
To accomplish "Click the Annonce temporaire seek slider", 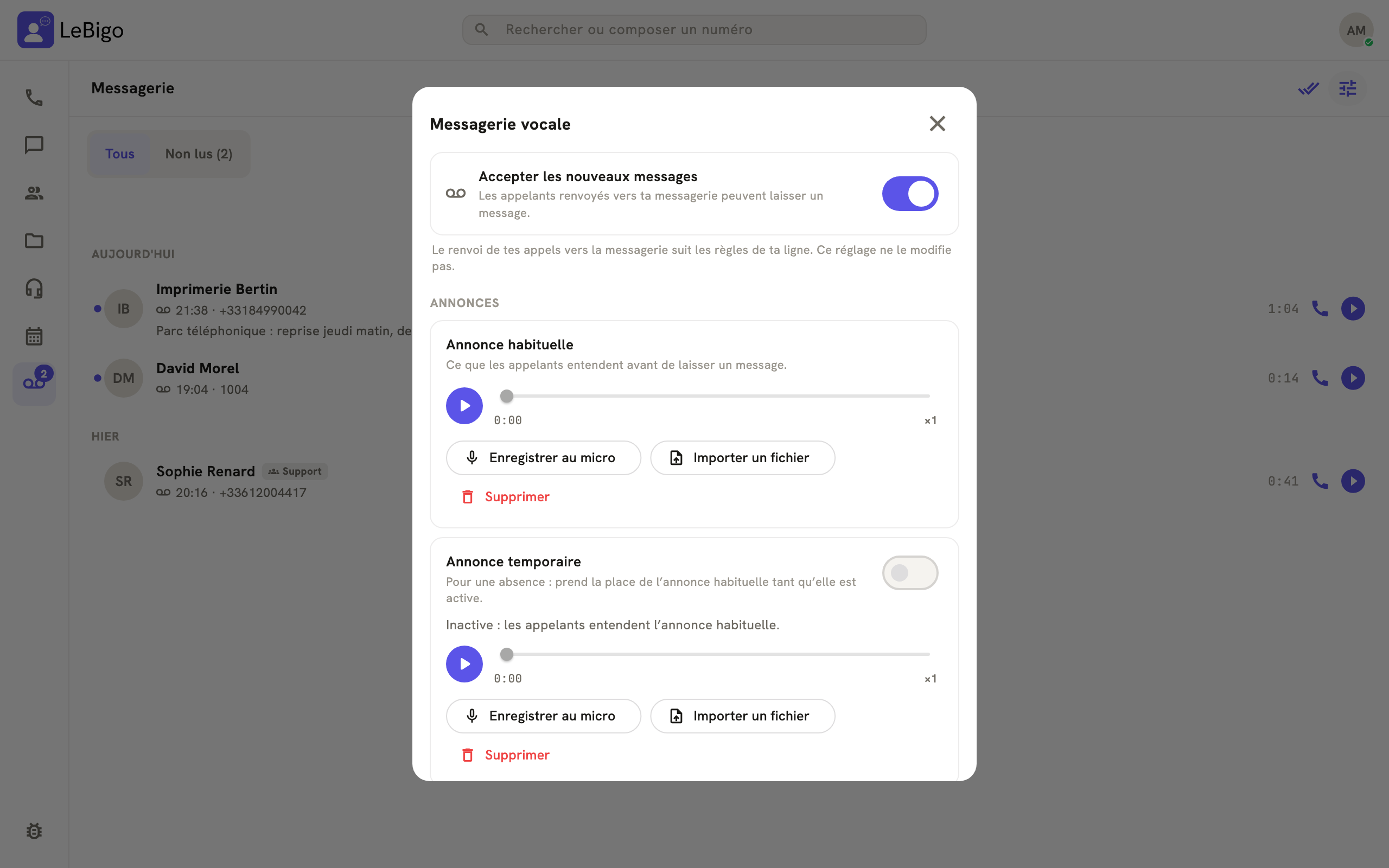I will pyautogui.click(x=715, y=654).
